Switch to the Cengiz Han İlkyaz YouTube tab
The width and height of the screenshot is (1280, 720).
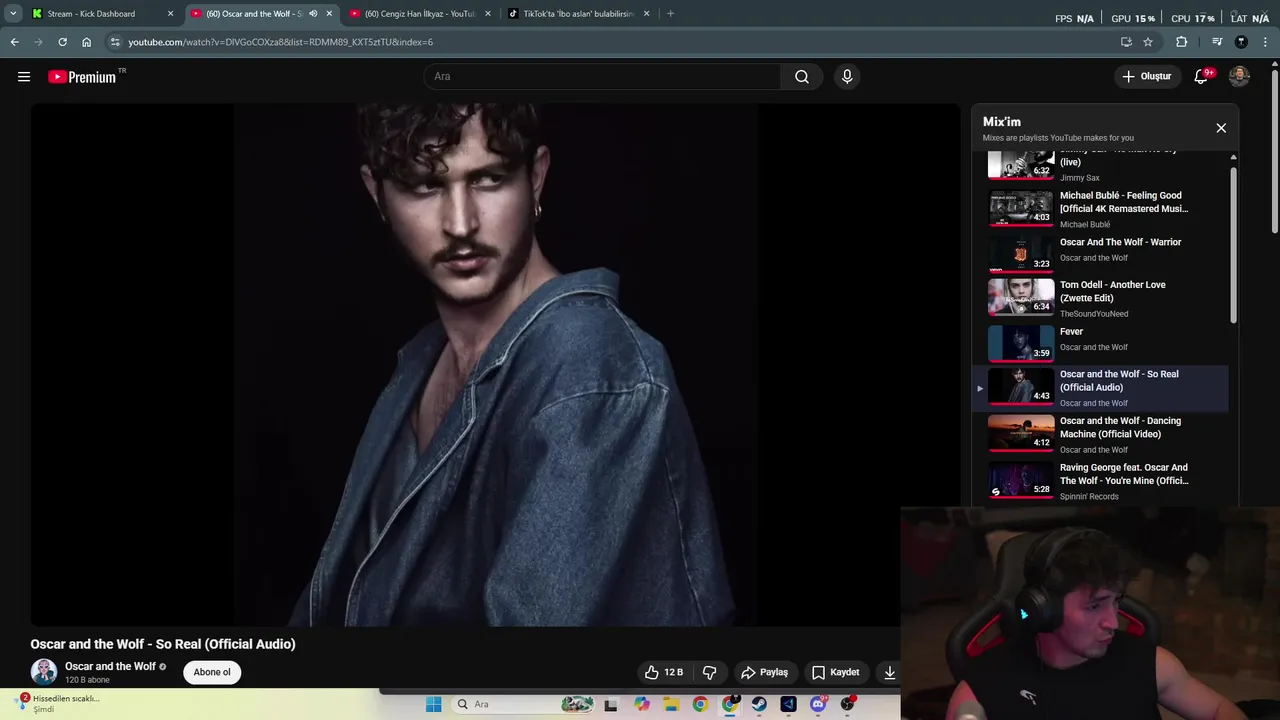coord(420,14)
